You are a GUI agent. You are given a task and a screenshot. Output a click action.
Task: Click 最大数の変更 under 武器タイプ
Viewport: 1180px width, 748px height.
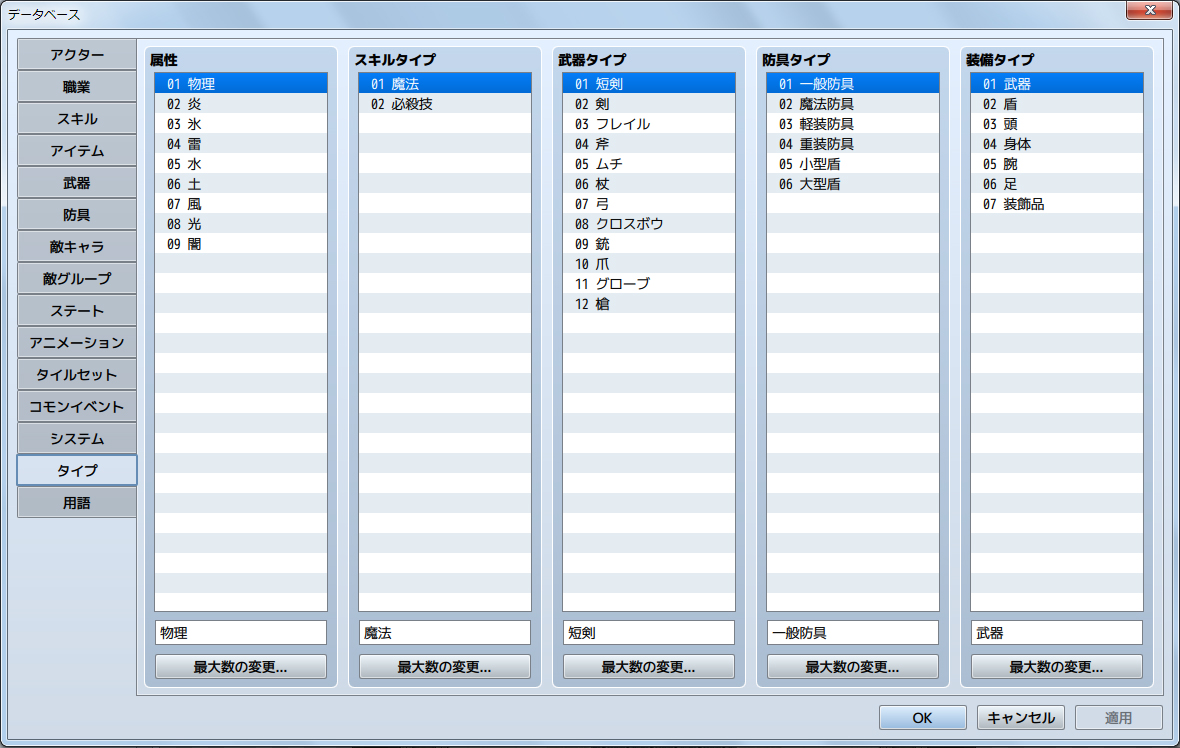click(649, 667)
